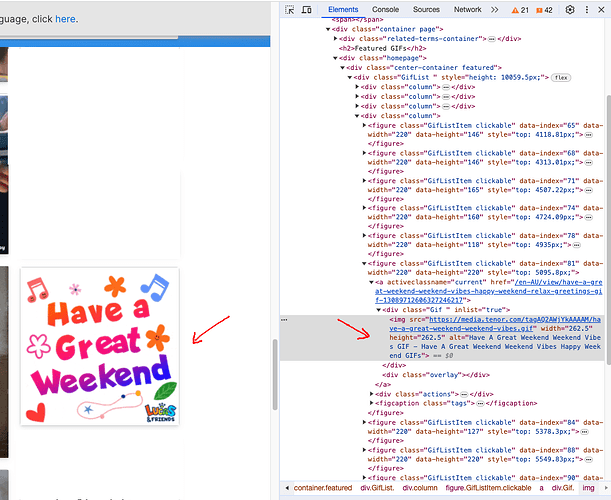Select container.featured breadcrumb
Screen dimensions: 611x500
(x=323, y=488)
